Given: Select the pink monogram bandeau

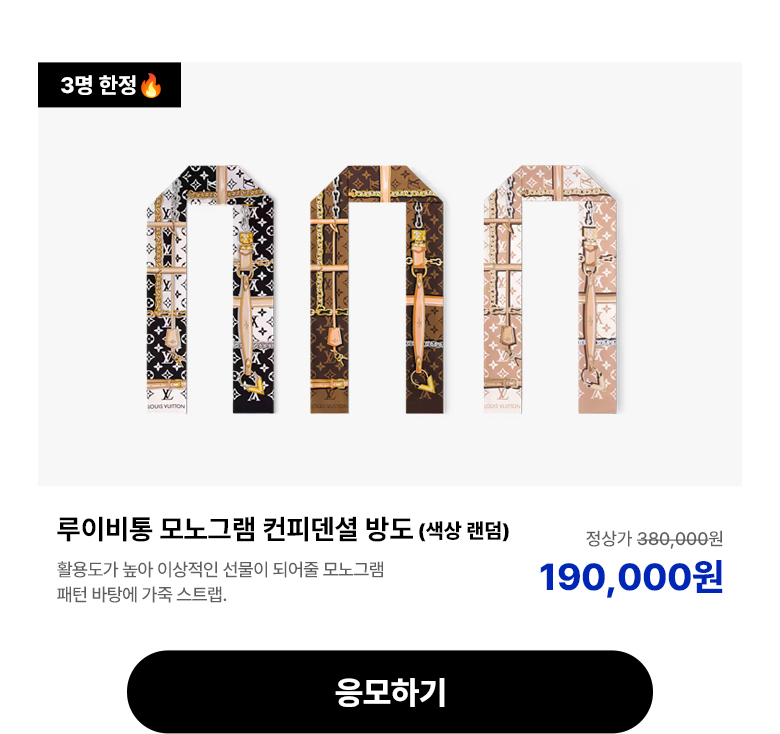Looking at the screenshot, I should [x=551, y=289].
